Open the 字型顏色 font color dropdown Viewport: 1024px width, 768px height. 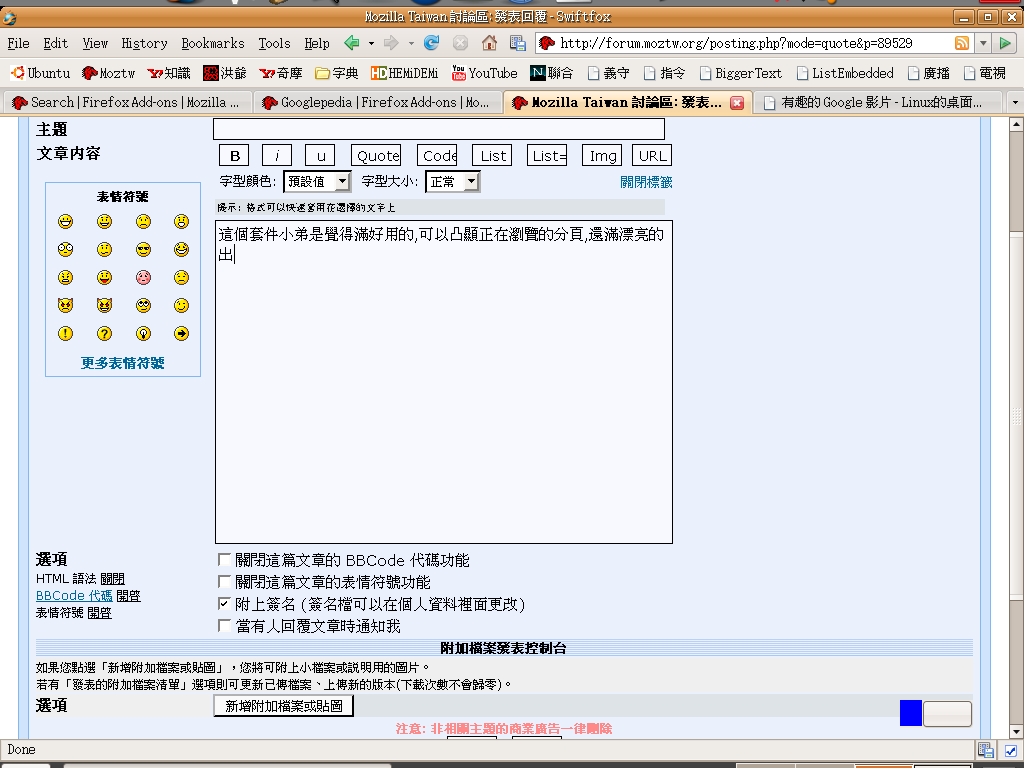317,182
